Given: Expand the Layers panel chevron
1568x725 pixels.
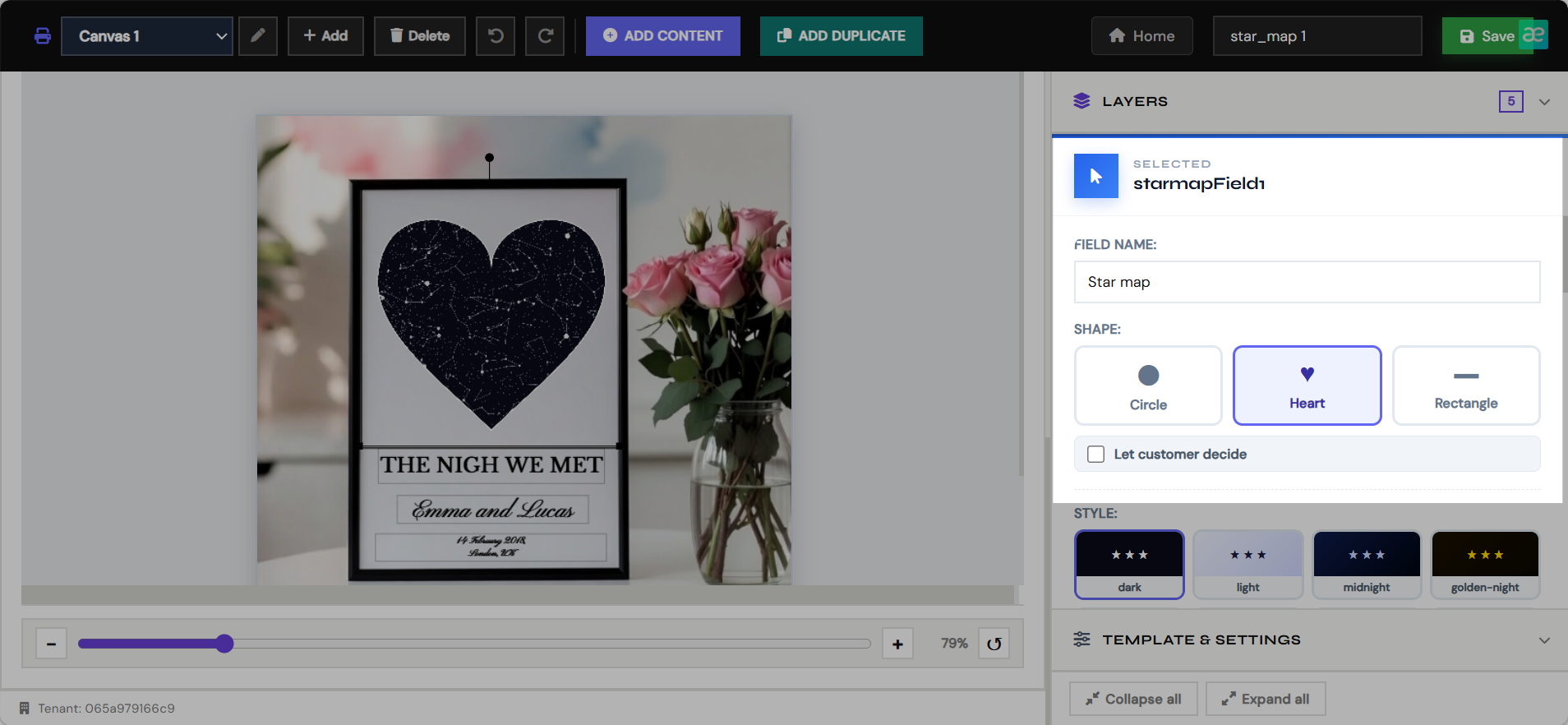Looking at the screenshot, I should tap(1545, 102).
